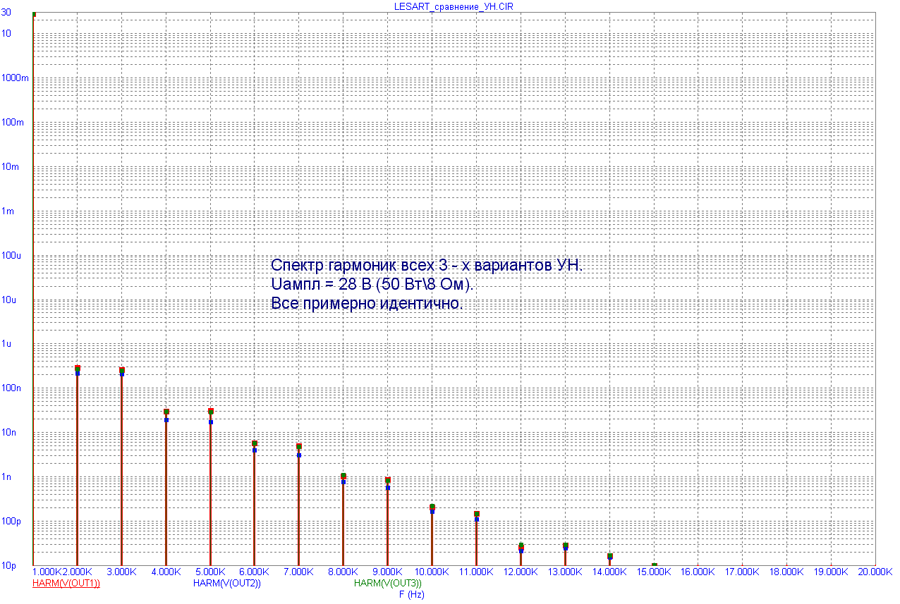Click the 6.000K harmonic marker top
Viewport: 900px width, 604px height.
(255, 443)
